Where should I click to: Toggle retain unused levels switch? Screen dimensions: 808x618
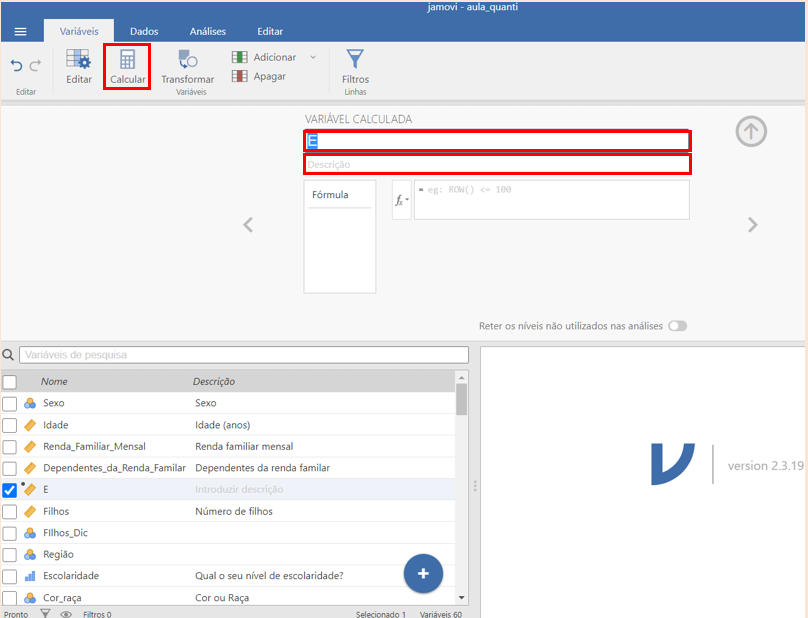pos(678,326)
